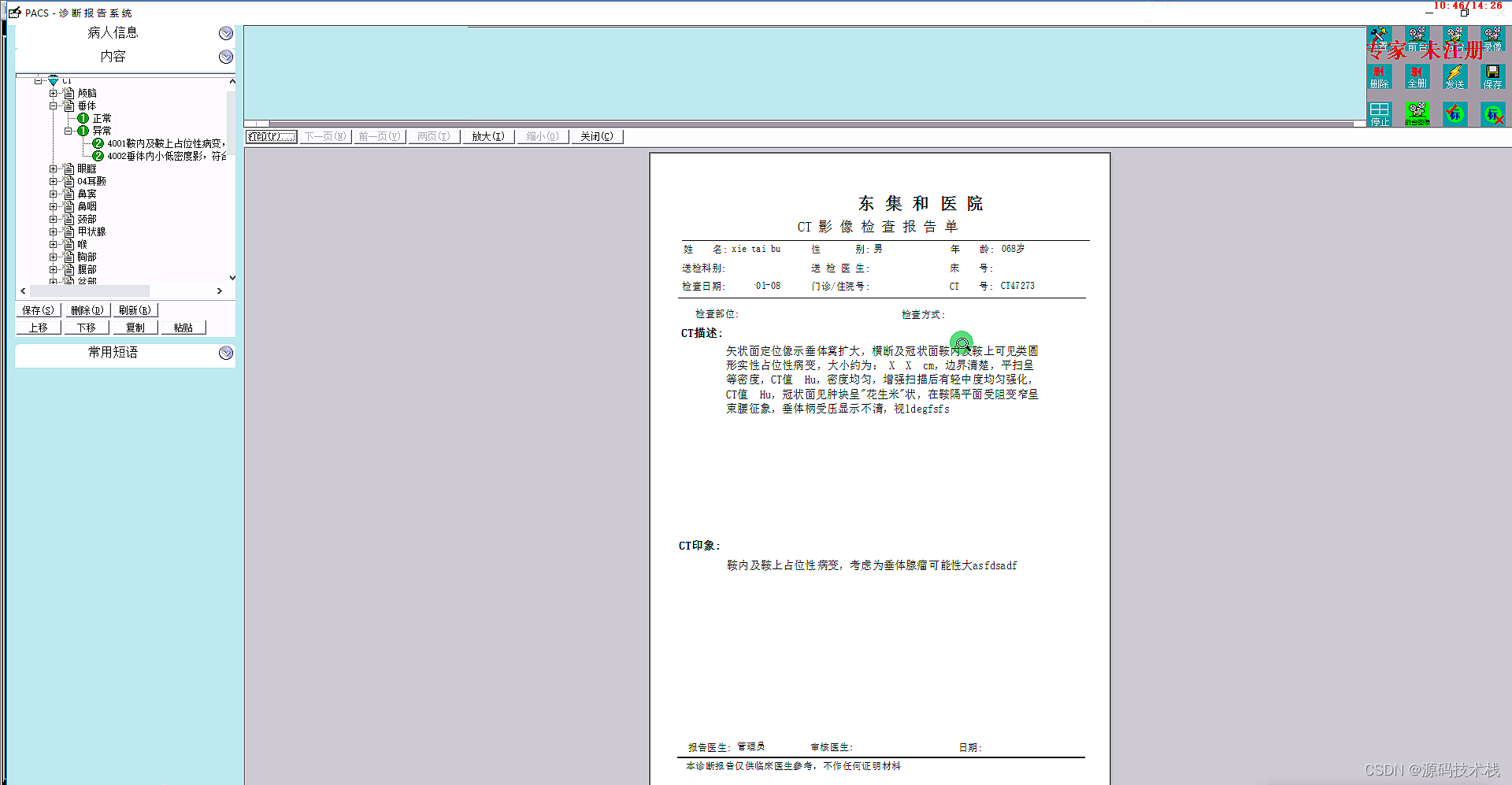Click the 关闭(C) close preview button
This screenshot has width=1512, height=785.
coord(597,136)
